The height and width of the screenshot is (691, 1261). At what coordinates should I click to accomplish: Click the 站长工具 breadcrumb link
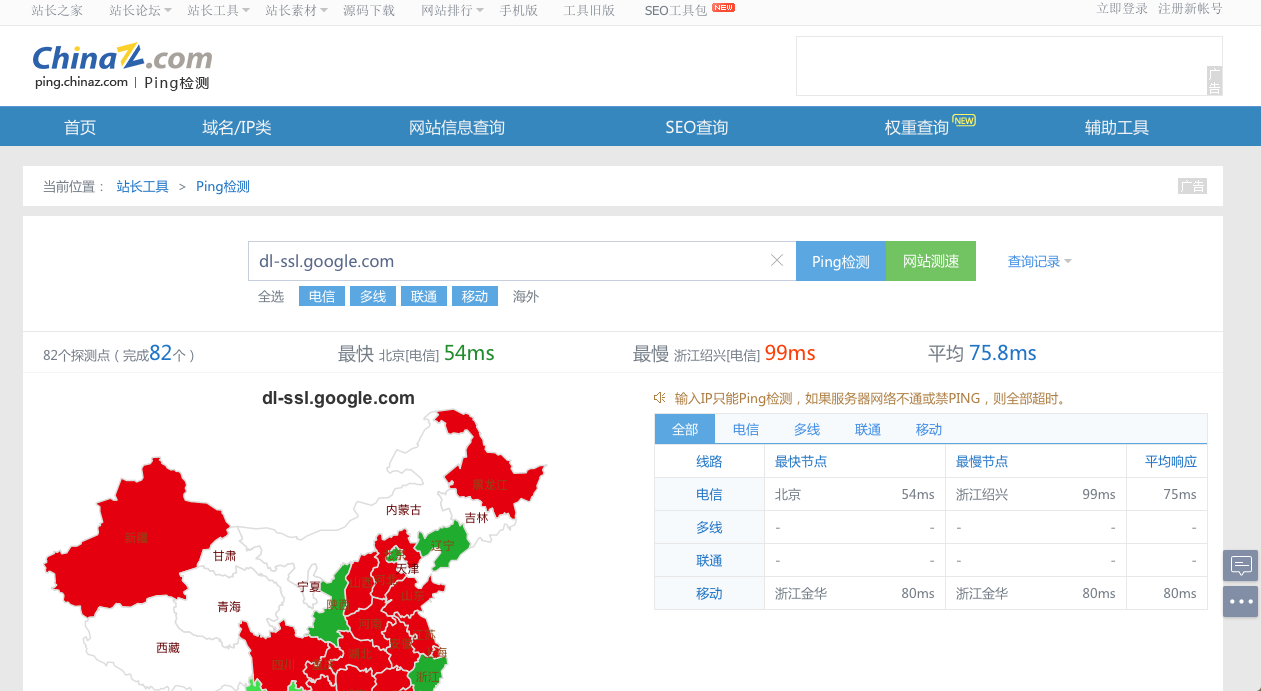pyautogui.click(x=143, y=186)
